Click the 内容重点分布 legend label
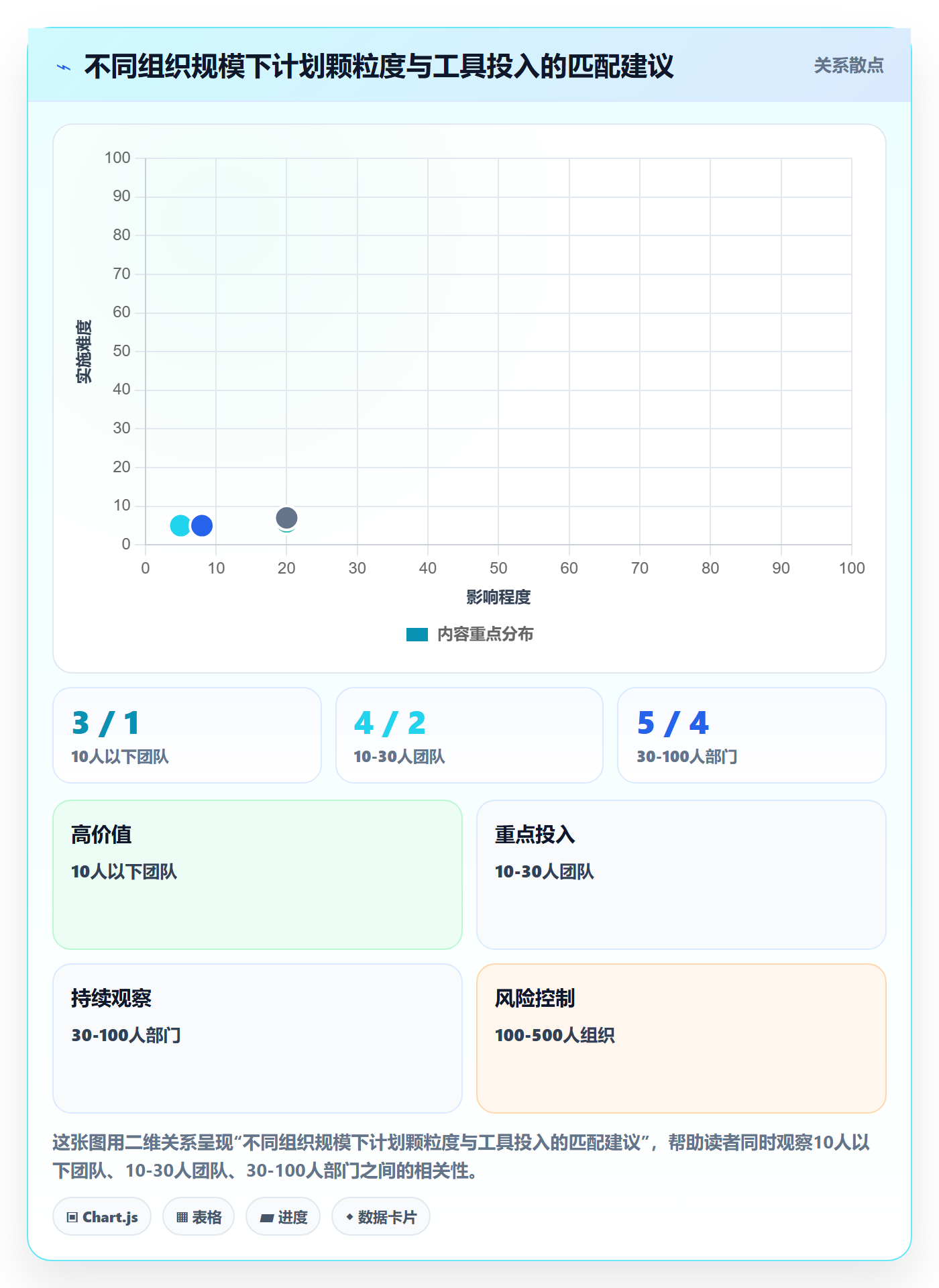Image resolution: width=939 pixels, height=1288 pixels. point(485,635)
